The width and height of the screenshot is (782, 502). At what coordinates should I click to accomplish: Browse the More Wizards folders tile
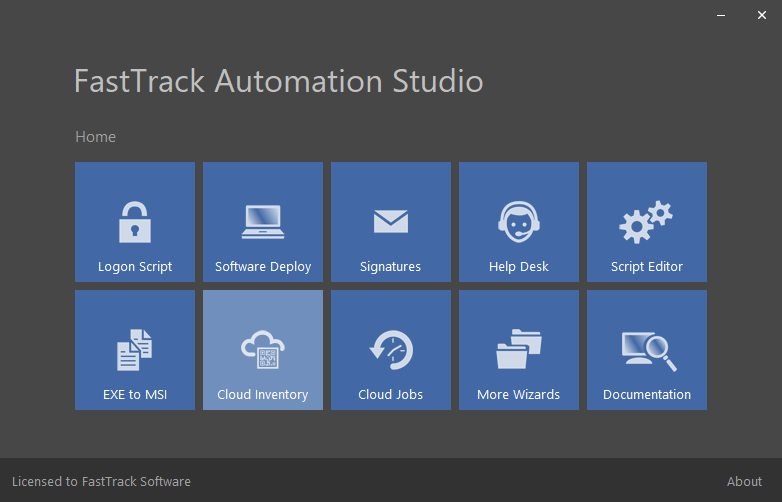(519, 350)
